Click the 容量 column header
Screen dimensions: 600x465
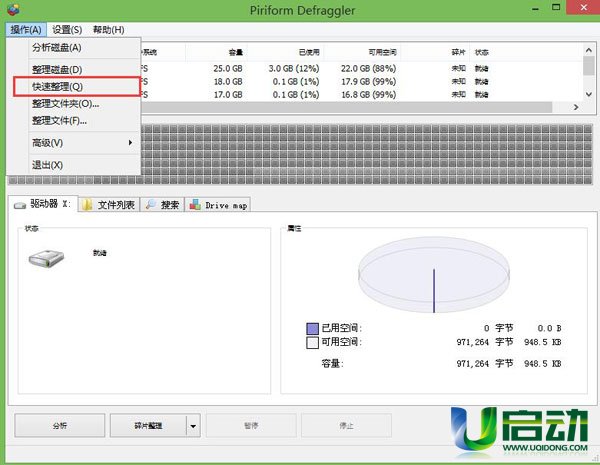pyautogui.click(x=216, y=52)
